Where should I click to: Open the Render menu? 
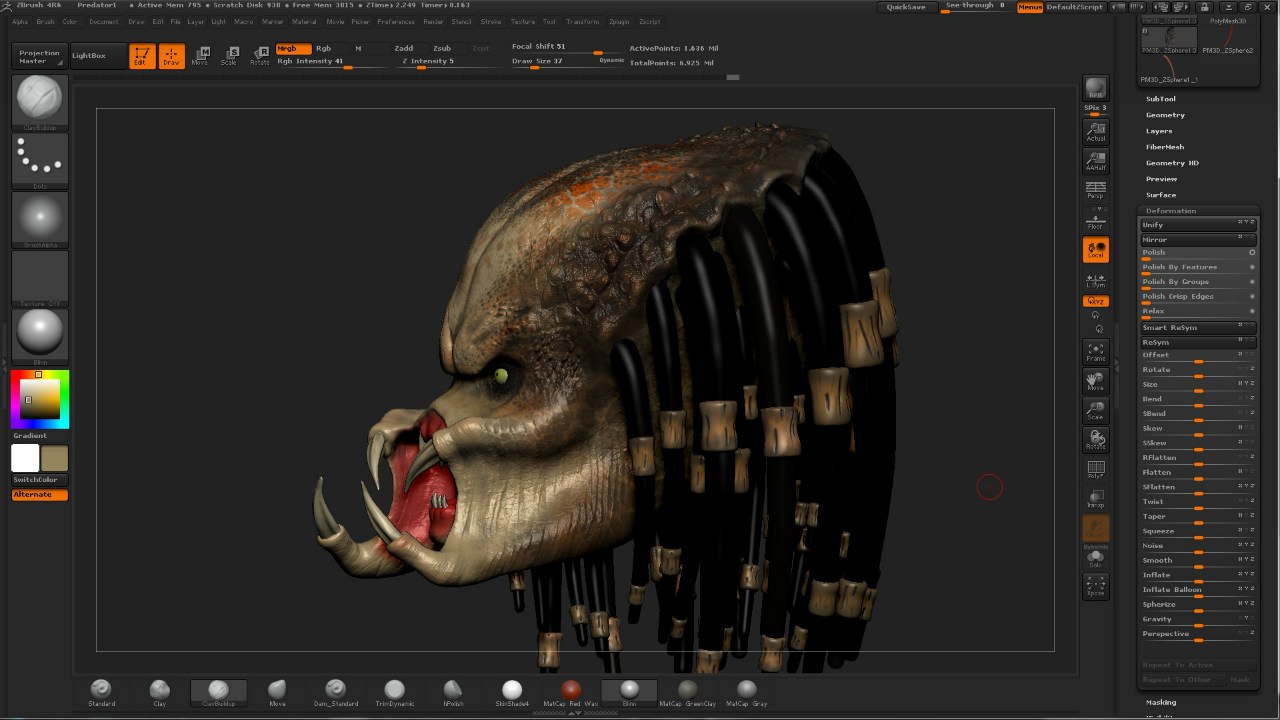[x=433, y=21]
